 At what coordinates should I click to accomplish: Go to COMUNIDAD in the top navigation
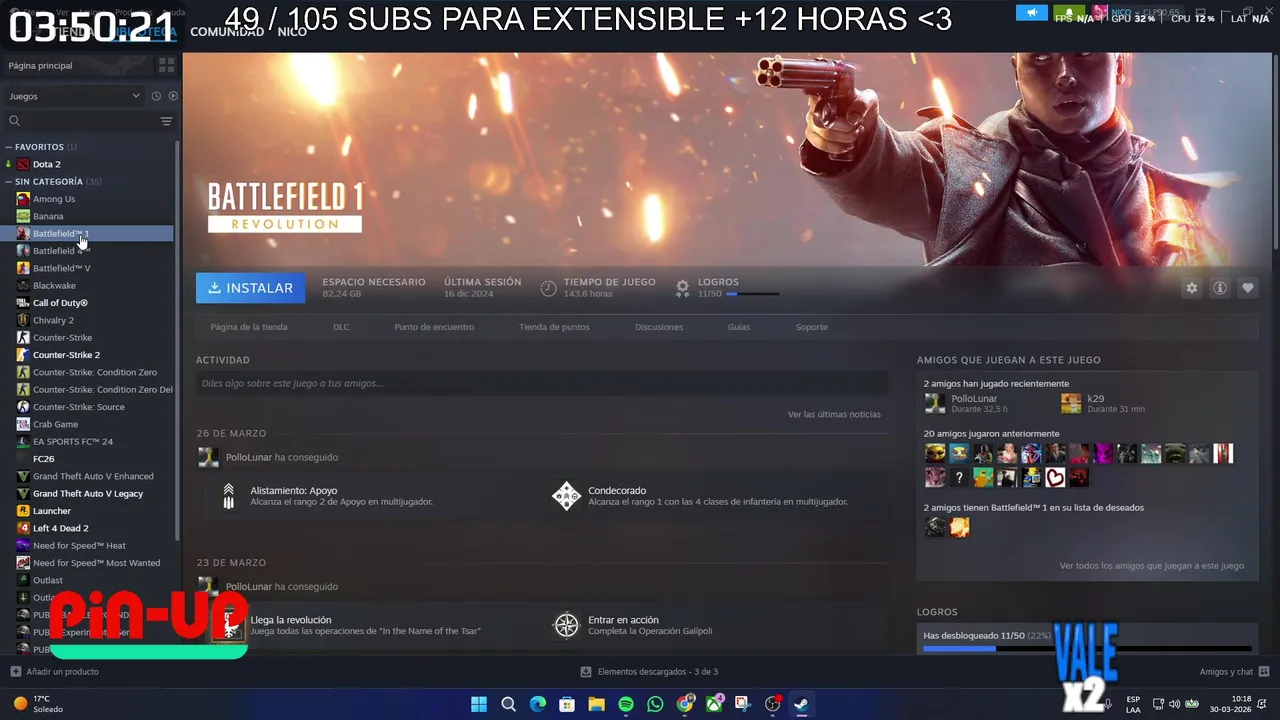tap(227, 32)
